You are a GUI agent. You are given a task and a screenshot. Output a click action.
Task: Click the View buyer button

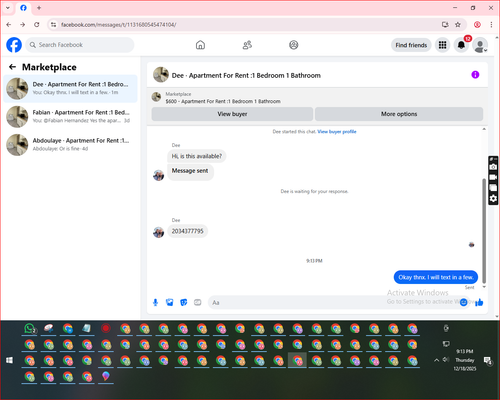click(x=232, y=114)
